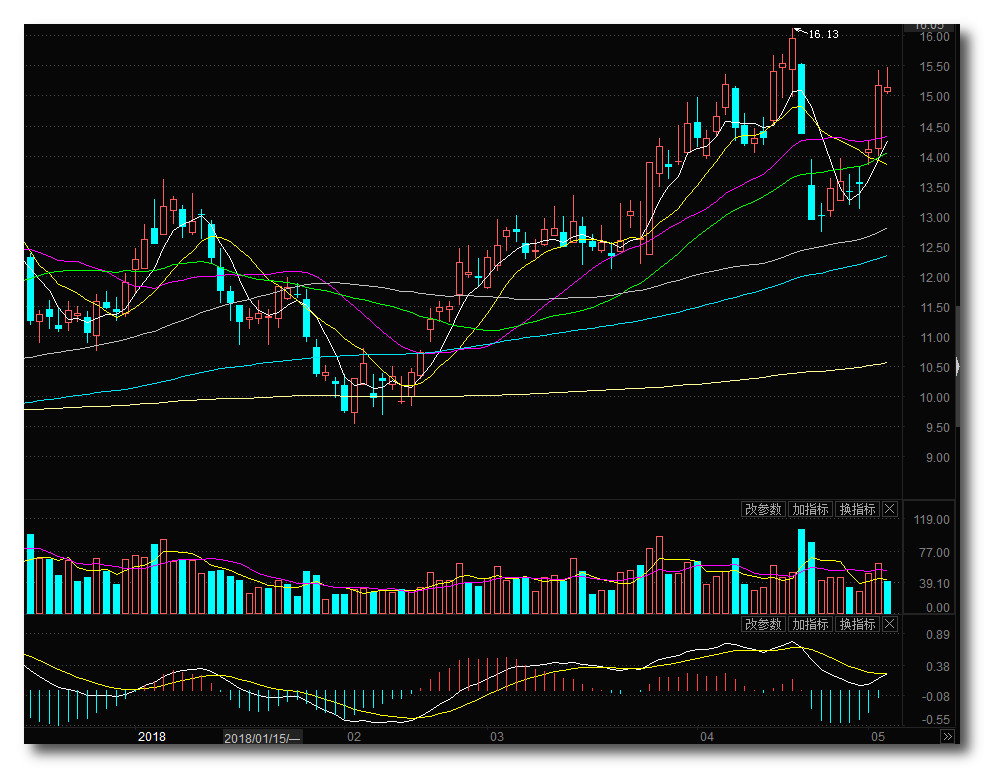Click 加指标 in the volume panel
Screen dimensions: 984x768
click(810, 509)
